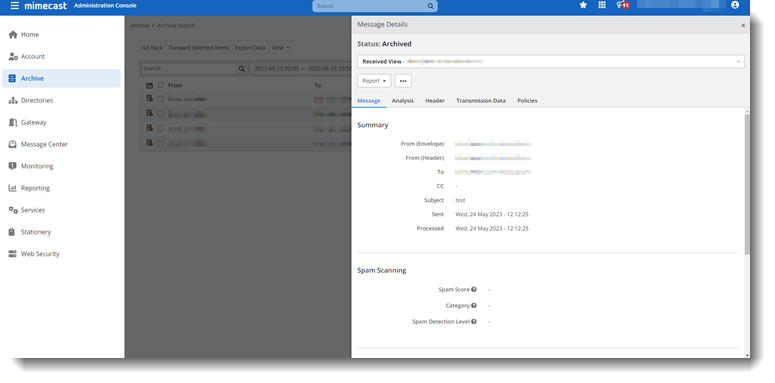Check the first message row checkbox

161,99
